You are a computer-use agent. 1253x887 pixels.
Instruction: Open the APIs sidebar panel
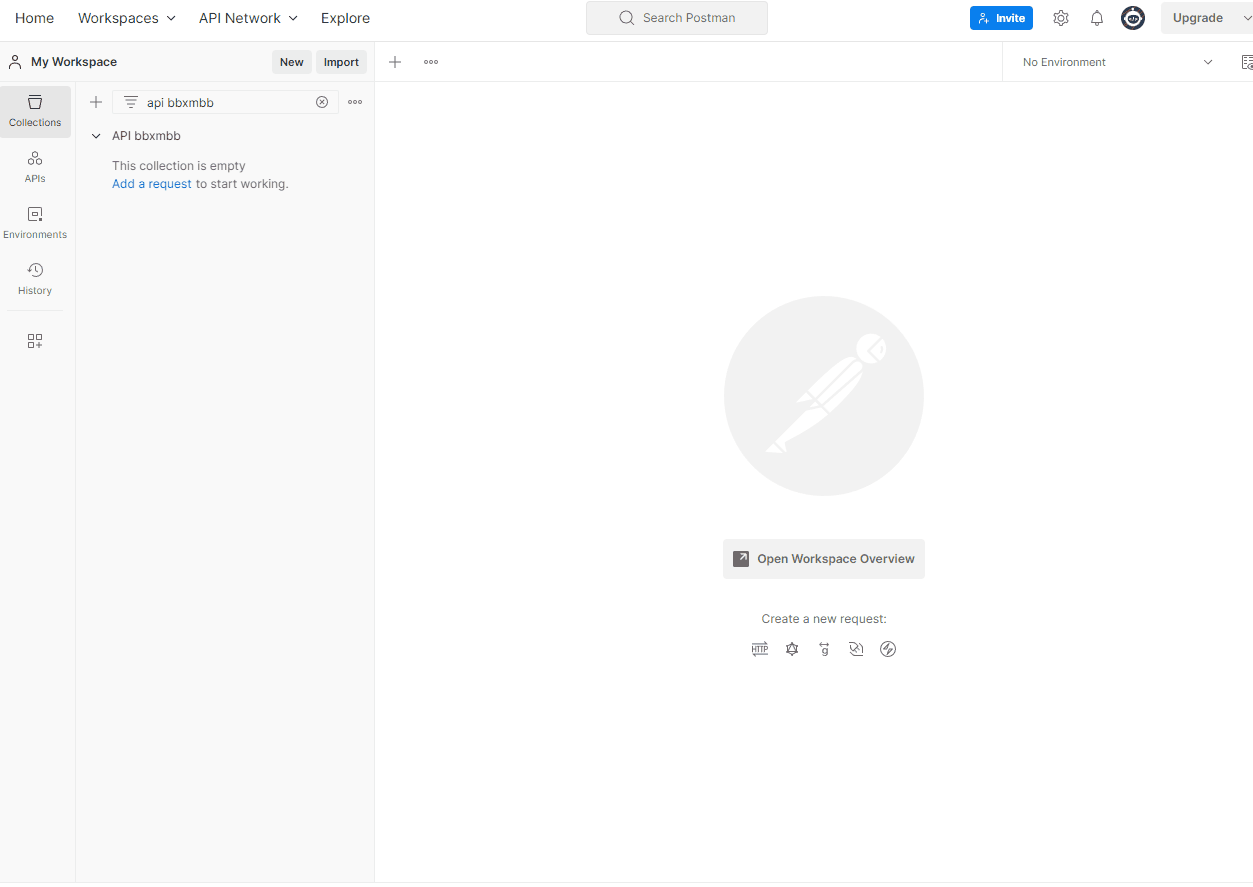click(35, 167)
